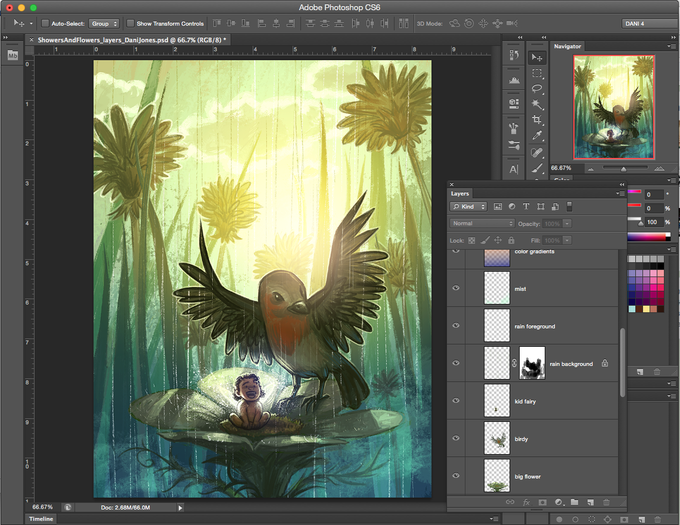Screen dimensions: 680x525
Task: Open the Timeline panel tab
Action: click(x=41, y=519)
